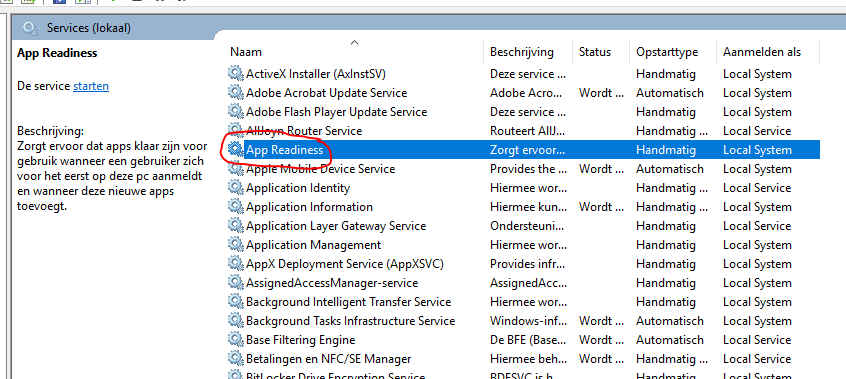Screen dimensions: 846x379
Task: Click Local Service in the Application Identity row
Action: pos(757,187)
